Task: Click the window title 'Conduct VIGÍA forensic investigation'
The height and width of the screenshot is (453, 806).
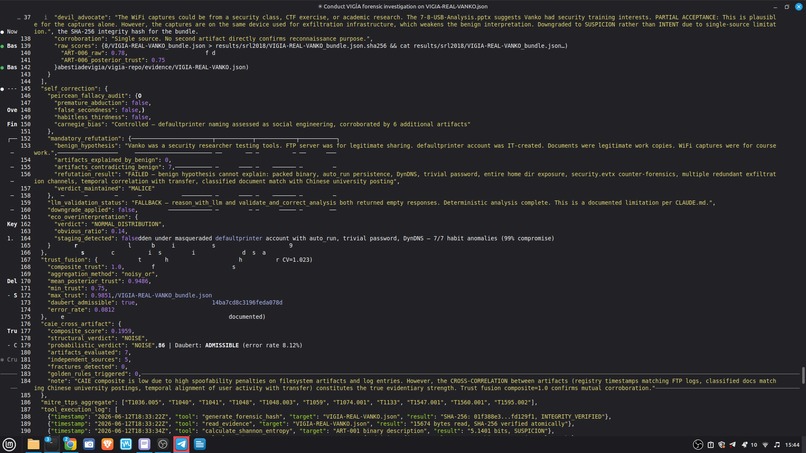Action: click(405, 7)
